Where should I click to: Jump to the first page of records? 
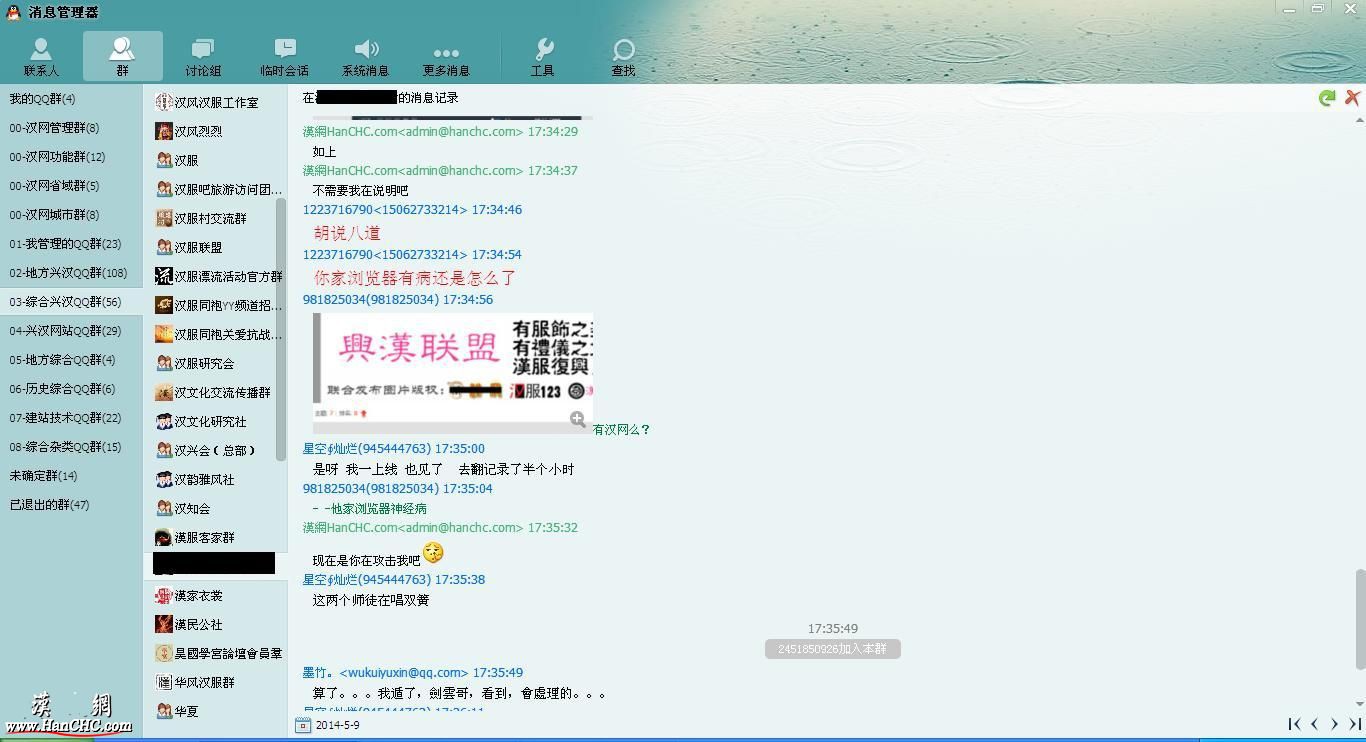click(1294, 724)
